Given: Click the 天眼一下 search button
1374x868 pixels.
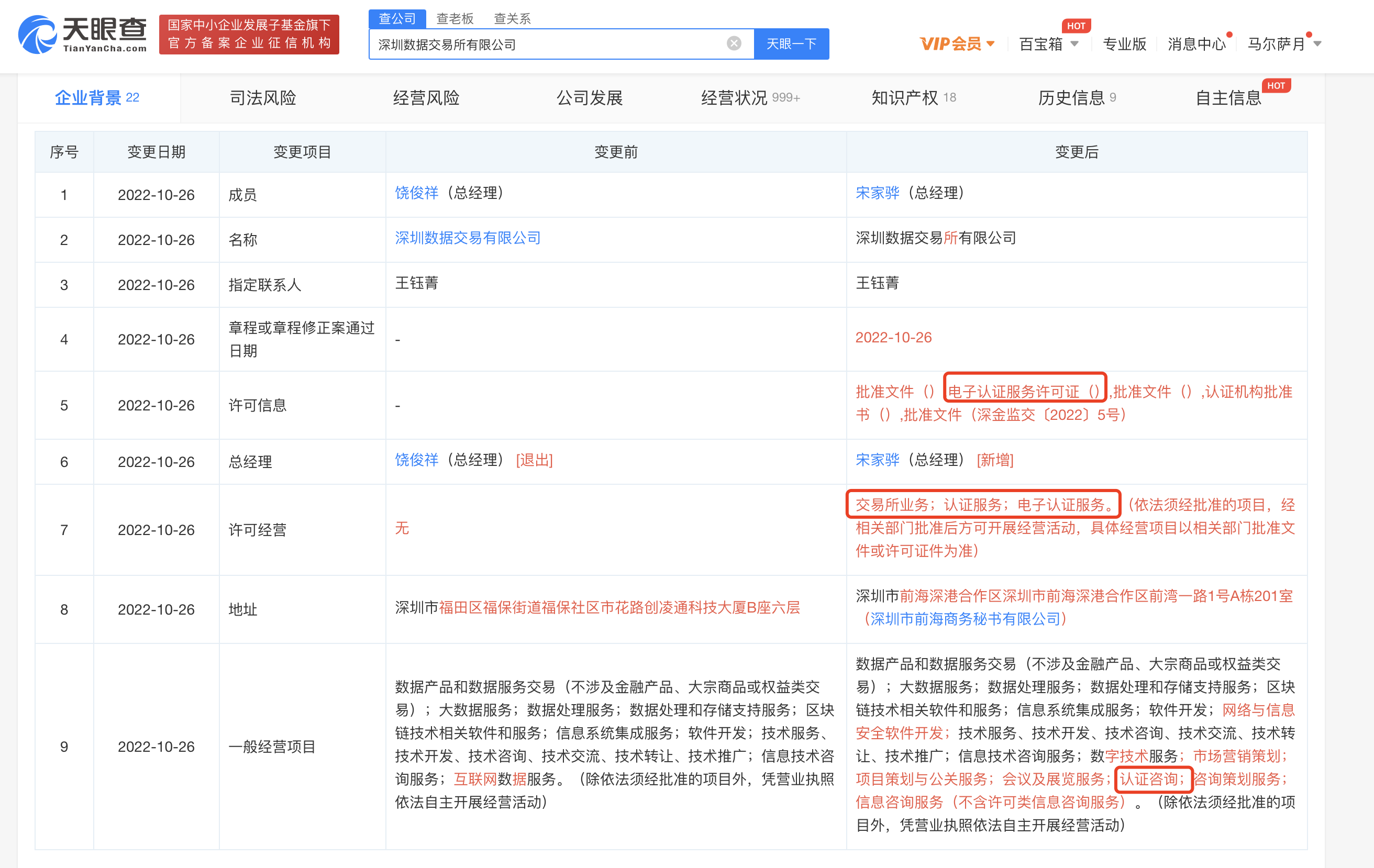Looking at the screenshot, I should 791,44.
